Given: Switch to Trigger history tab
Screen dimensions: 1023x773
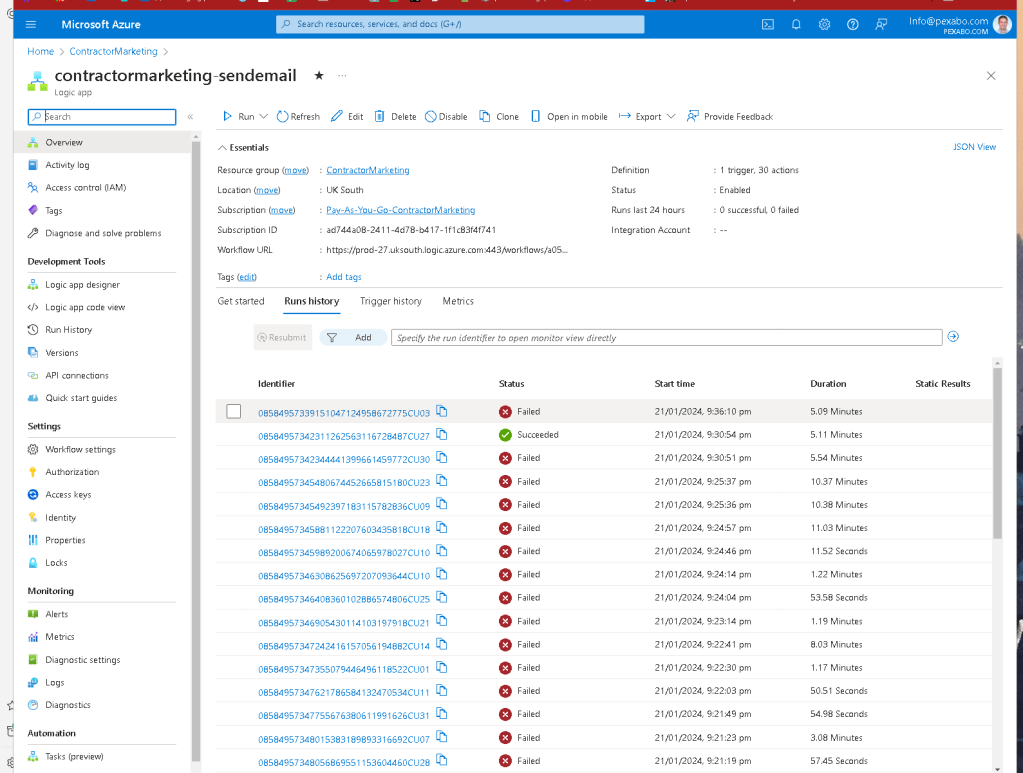Looking at the screenshot, I should 391,301.
